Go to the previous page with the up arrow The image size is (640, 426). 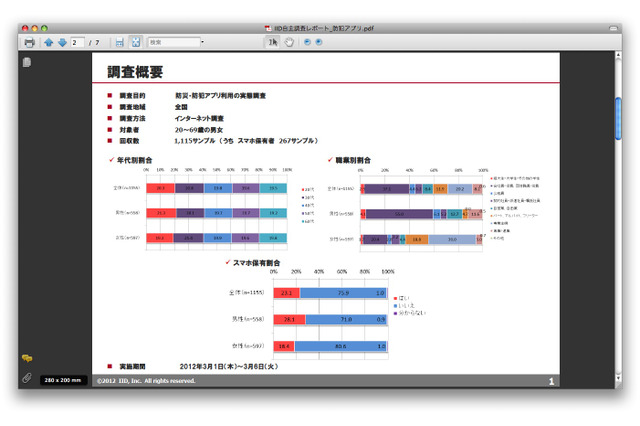[49, 42]
